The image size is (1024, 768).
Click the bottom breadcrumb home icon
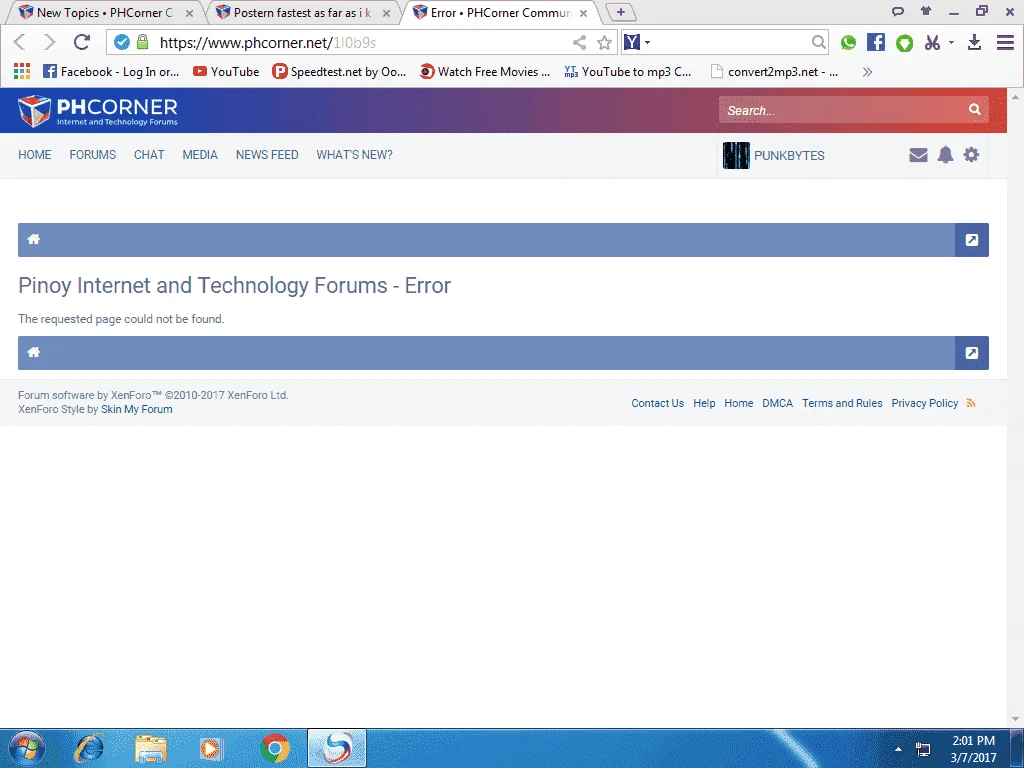[34, 352]
